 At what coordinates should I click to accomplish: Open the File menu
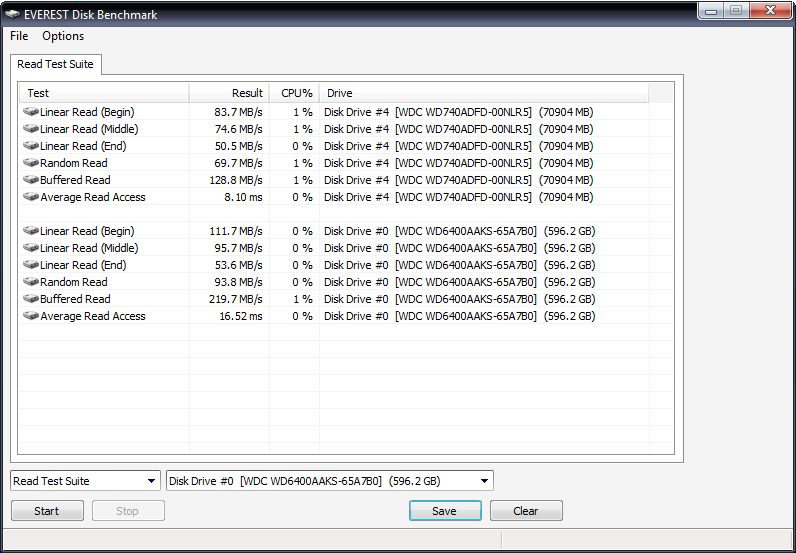[x=19, y=36]
